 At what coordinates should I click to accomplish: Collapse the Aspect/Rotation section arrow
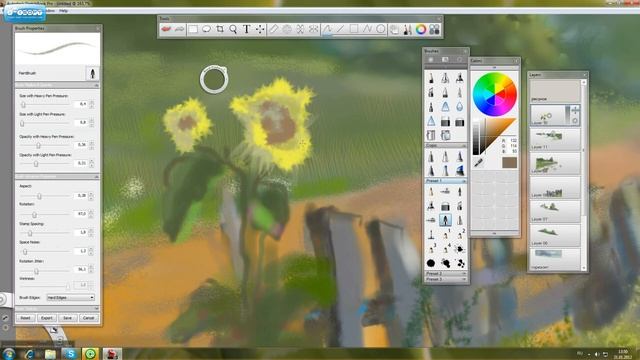[x=96, y=177]
